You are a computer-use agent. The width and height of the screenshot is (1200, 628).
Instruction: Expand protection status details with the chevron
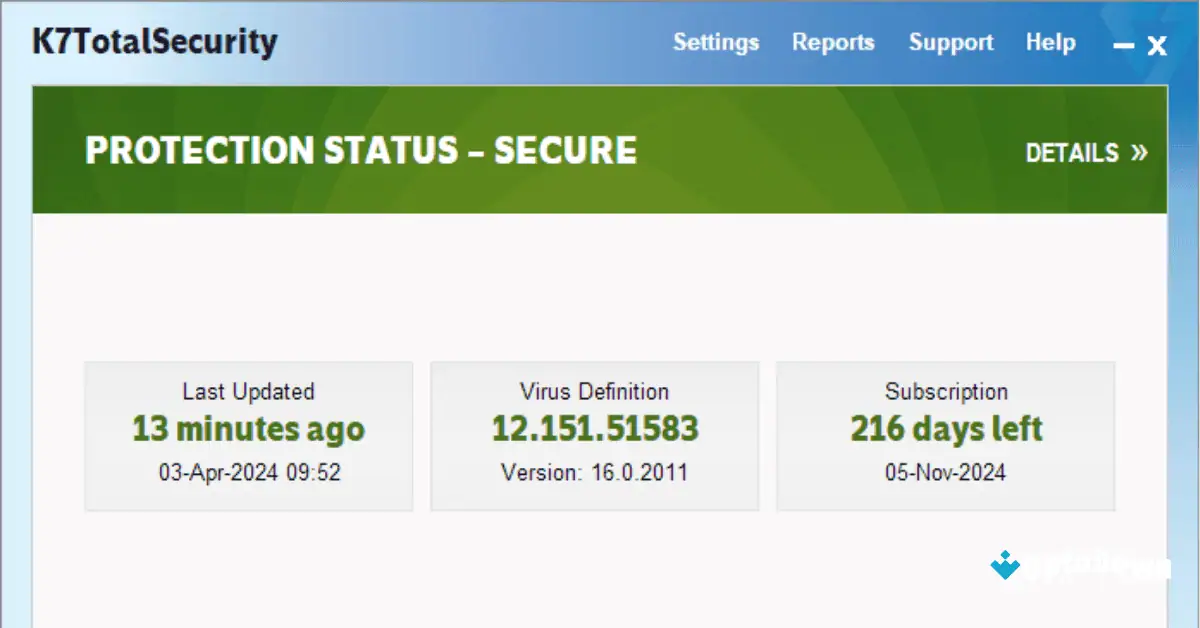[x=1139, y=153]
